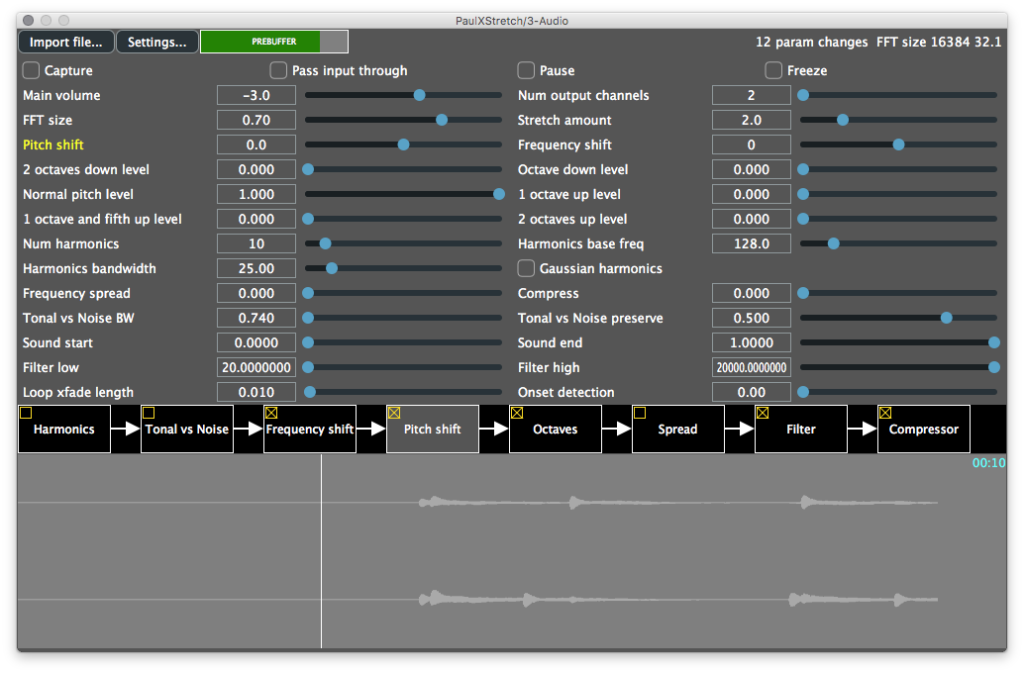The height and width of the screenshot is (673, 1024).
Task: Click the FFT size value field 0.70
Action: pyautogui.click(x=256, y=120)
